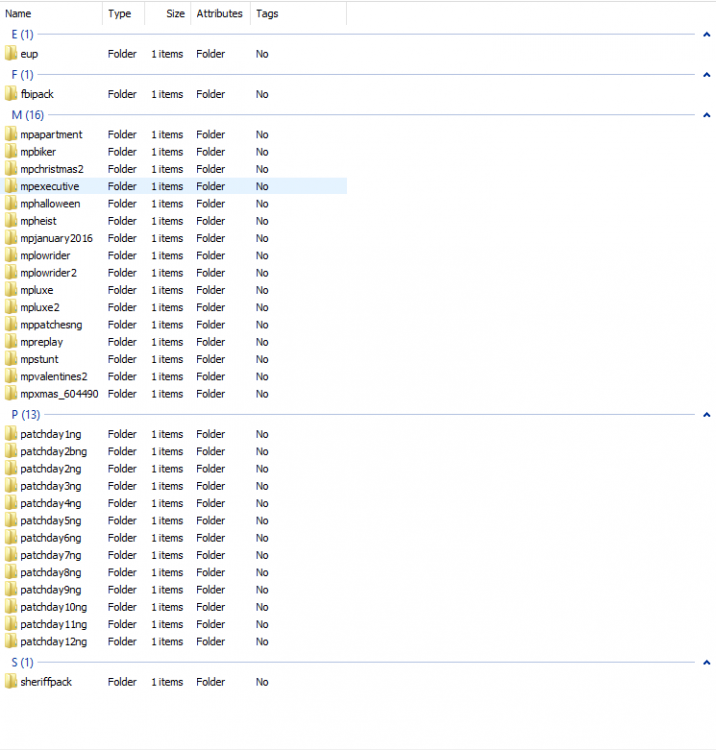Click '1 items' size in patchday12ng row
The height and width of the screenshot is (750, 716).
[167, 641]
